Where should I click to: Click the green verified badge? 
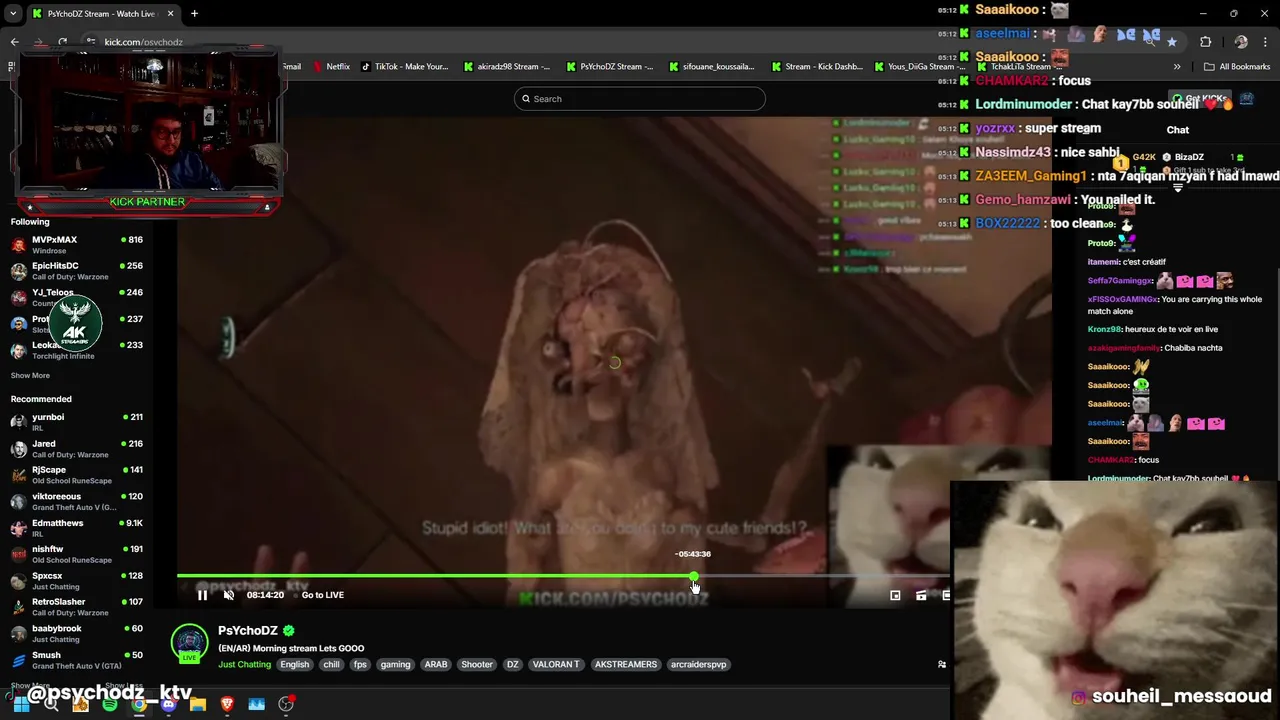[289, 631]
